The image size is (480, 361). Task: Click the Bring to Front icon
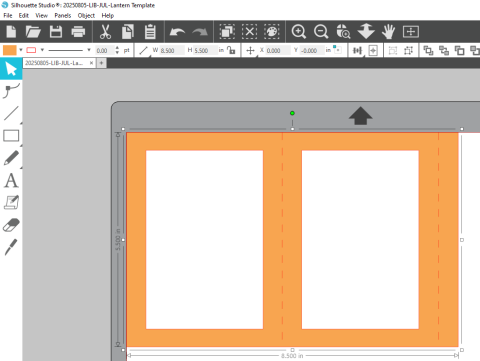(428, 51)
